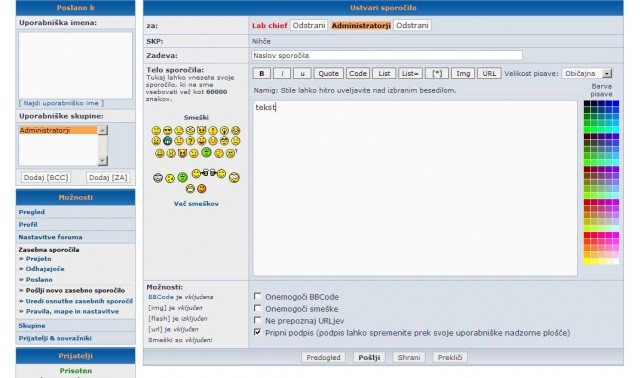
Task: Click the Dodaj [BCC] button
Action: coord(46,178)
